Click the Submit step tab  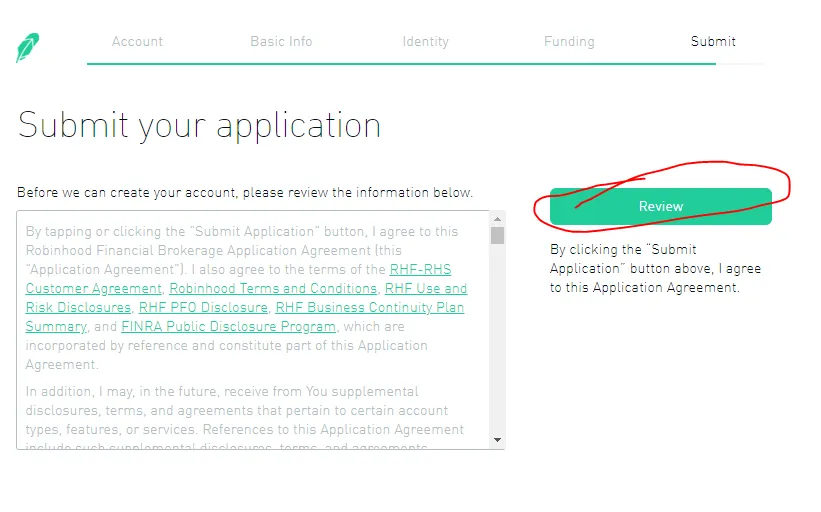point(713,41)
